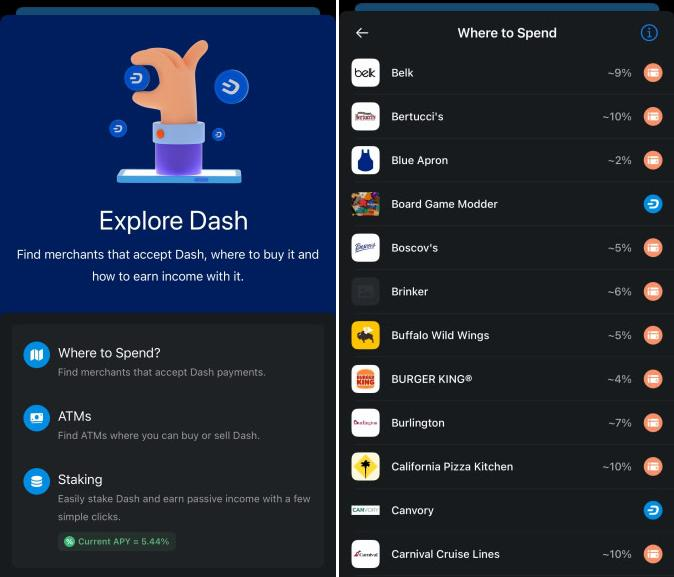Image resolution: width=674 pixels, height=577 pixels.
Task: Open the BURGER KING® merchant name
Action: (432, 379)
